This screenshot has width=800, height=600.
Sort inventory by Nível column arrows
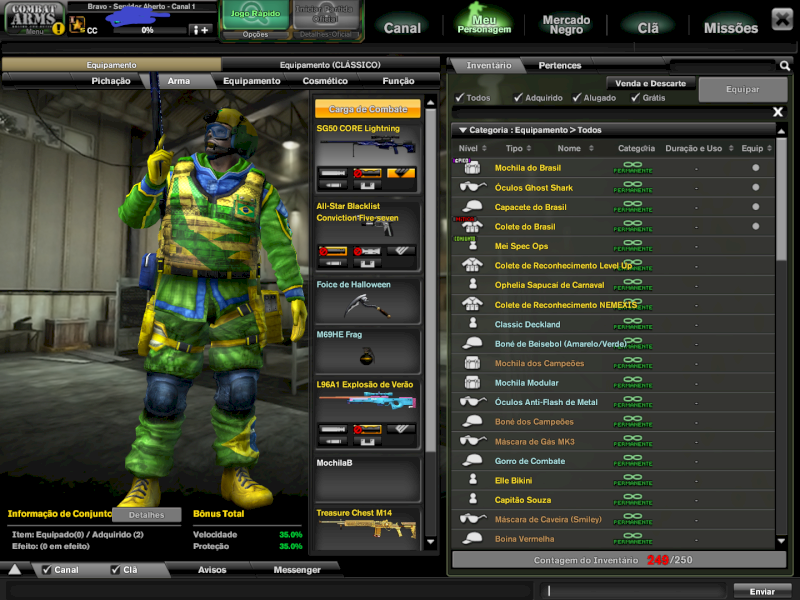pos(484,148)
